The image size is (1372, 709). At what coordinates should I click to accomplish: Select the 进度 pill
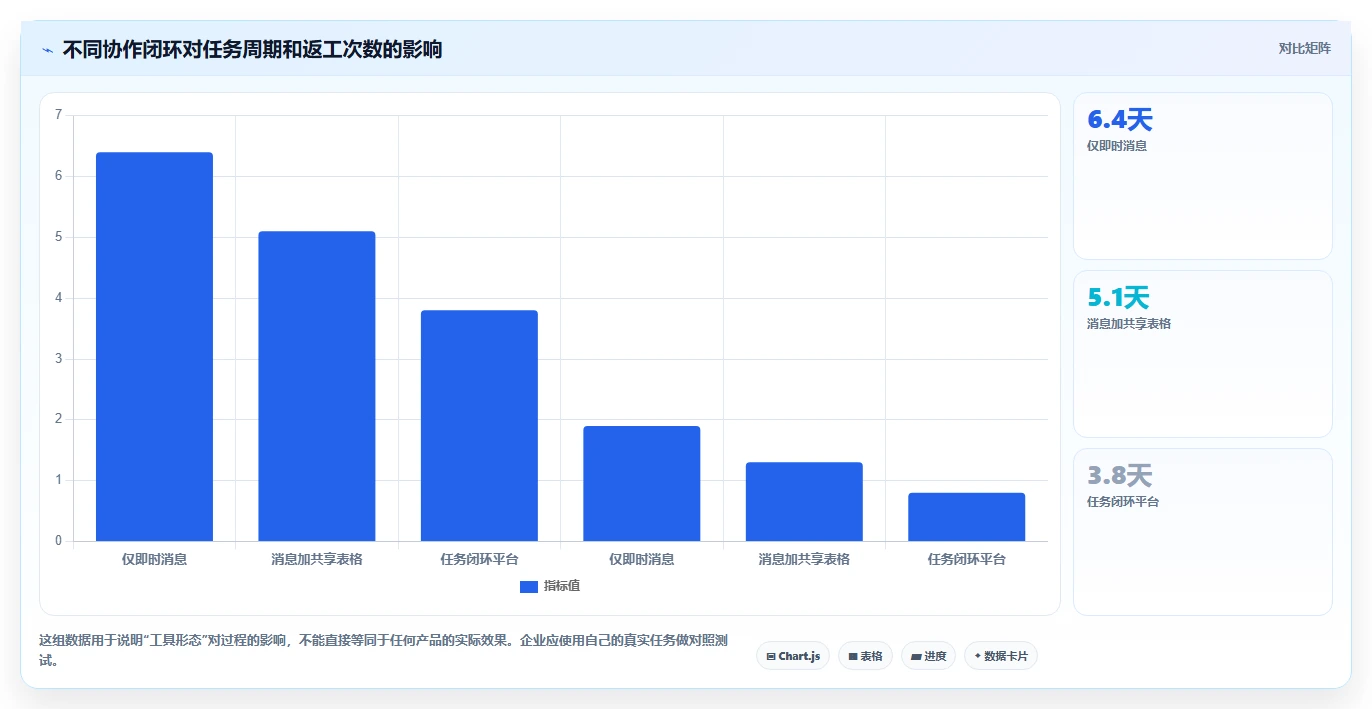[x=928, y=656]
